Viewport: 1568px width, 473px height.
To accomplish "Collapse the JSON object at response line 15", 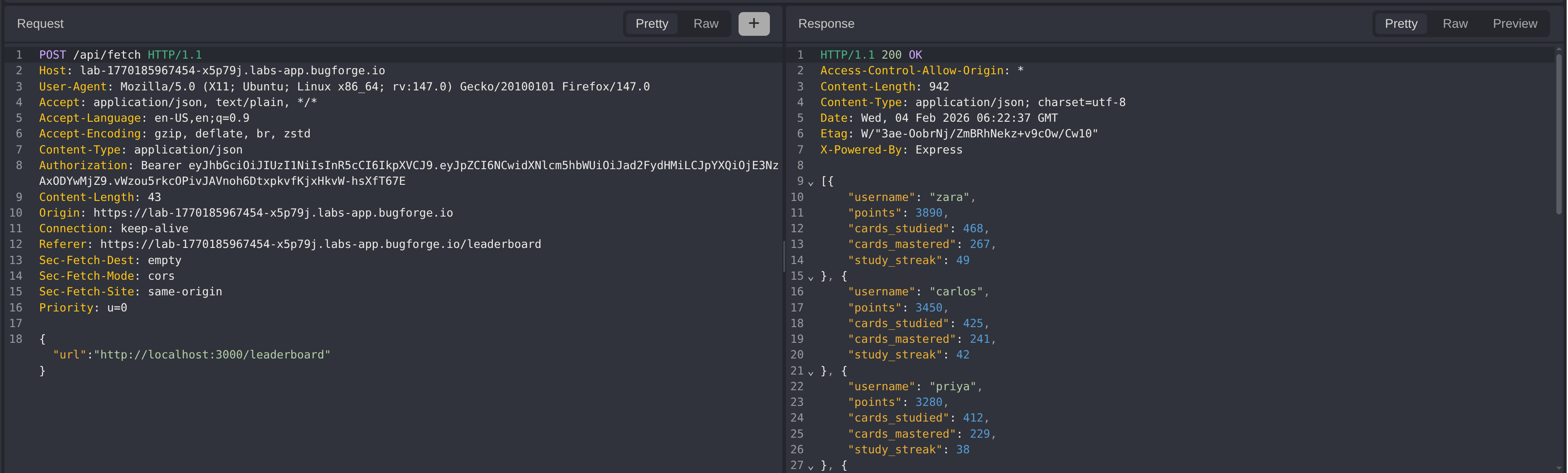I will click(x=811, y=277).
